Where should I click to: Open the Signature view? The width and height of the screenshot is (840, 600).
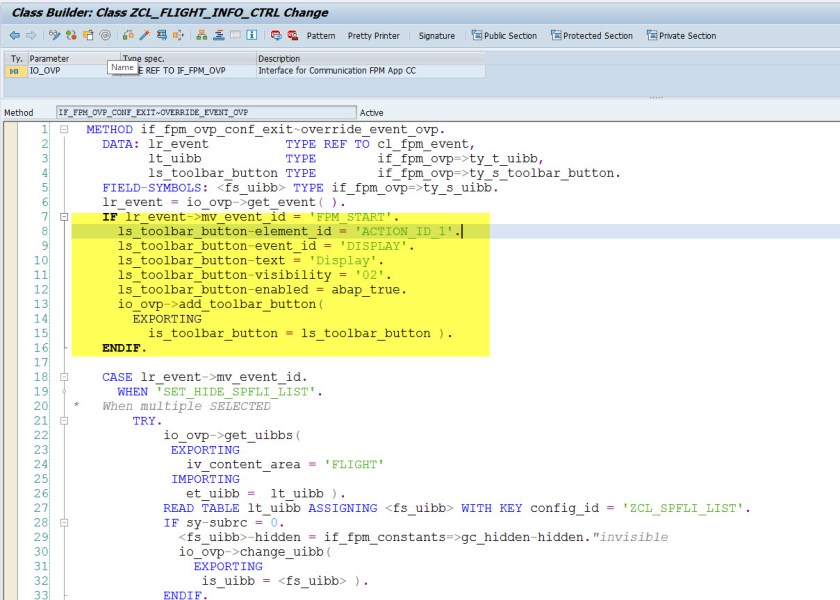pyautogui.click(x=436, y=35)
